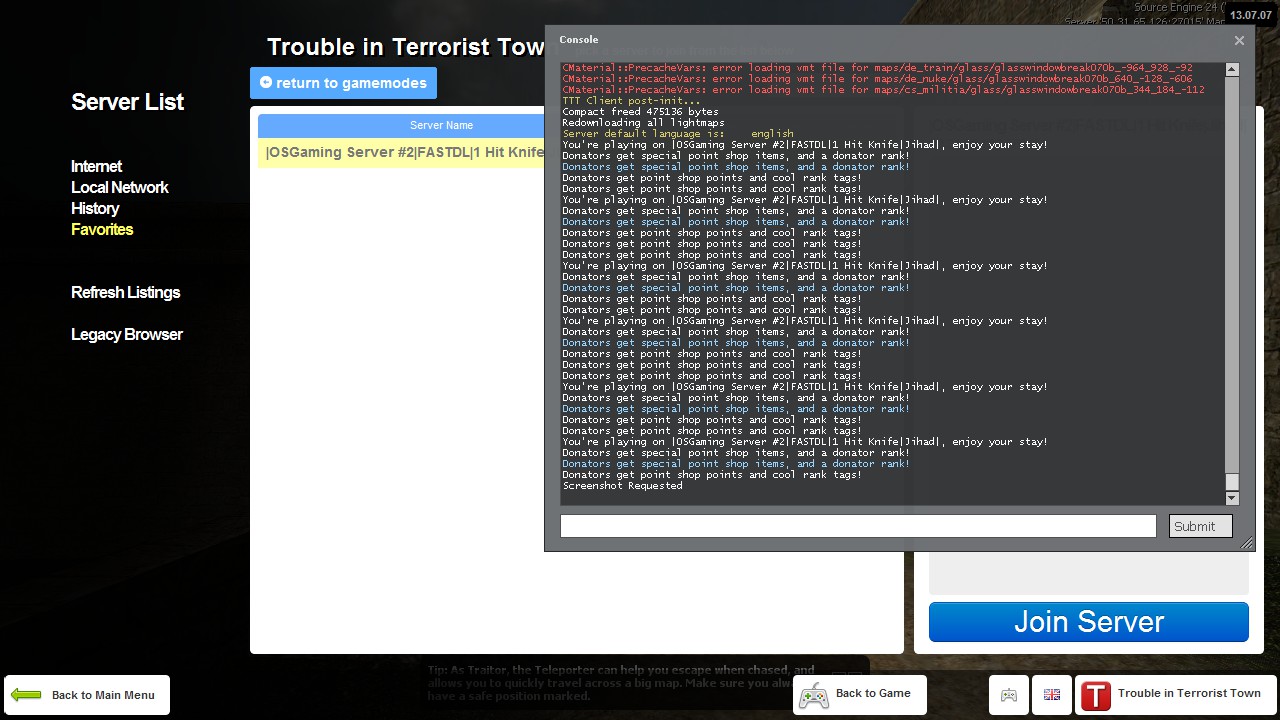Viewport: 1280px width, 720px height.
Task: Open the small gamepad icon button
Action: 1008,695
